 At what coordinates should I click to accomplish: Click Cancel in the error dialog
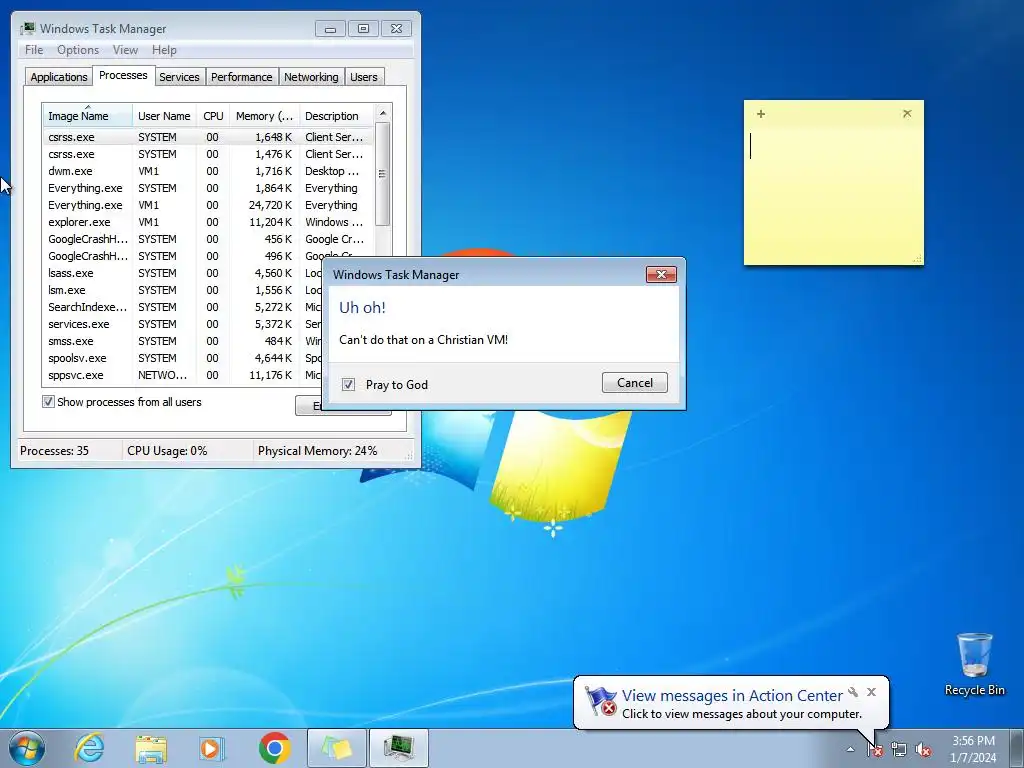[x=635, y=383]
